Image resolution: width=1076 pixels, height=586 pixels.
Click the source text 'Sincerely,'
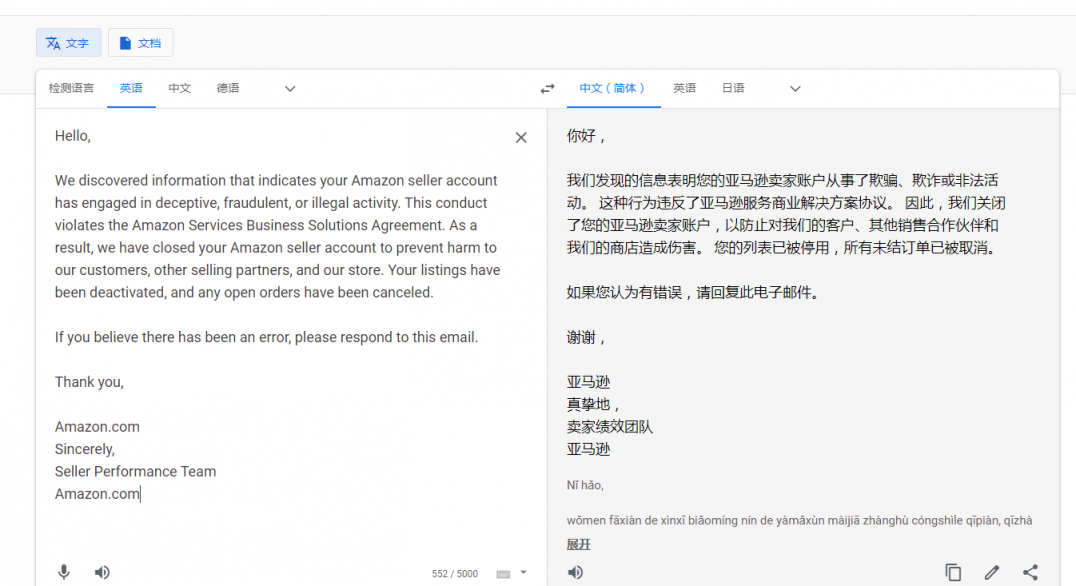[85, 449]
